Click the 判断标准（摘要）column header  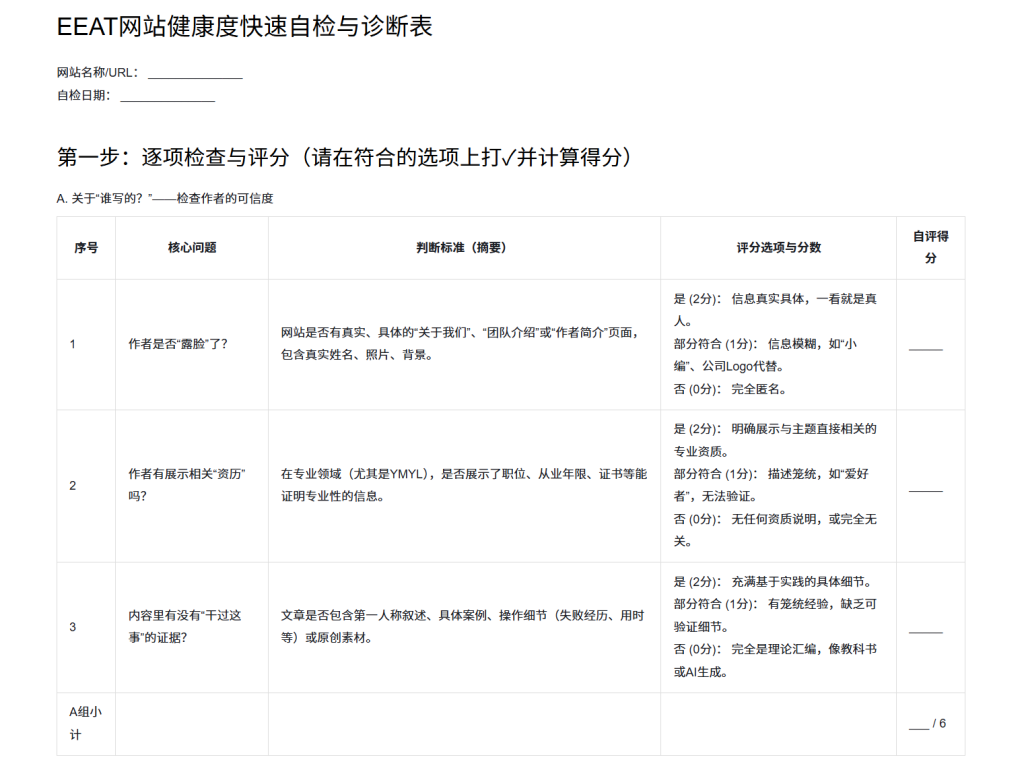pos(463,248)
